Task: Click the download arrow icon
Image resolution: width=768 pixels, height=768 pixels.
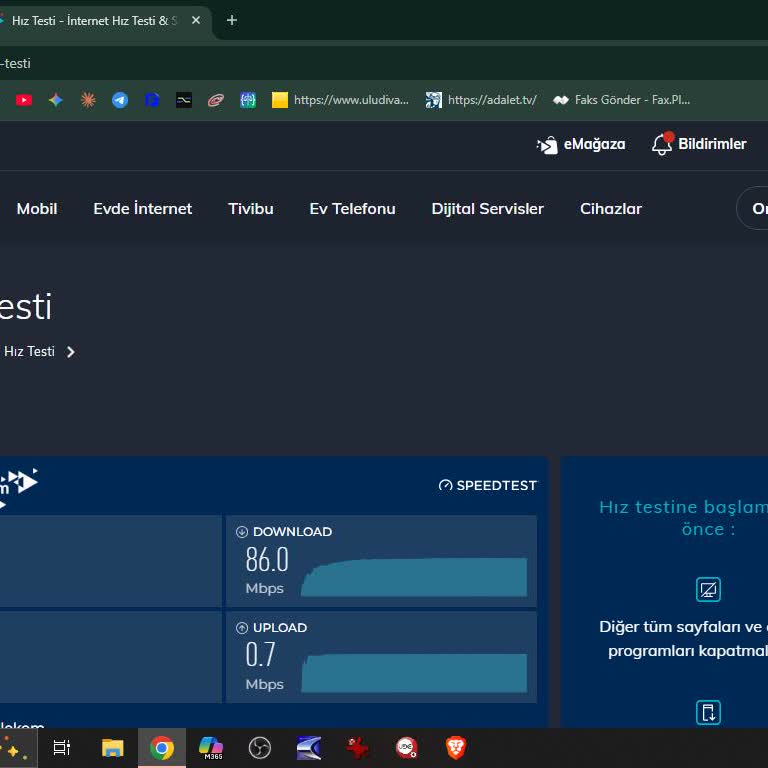Action: click(241, 532)
